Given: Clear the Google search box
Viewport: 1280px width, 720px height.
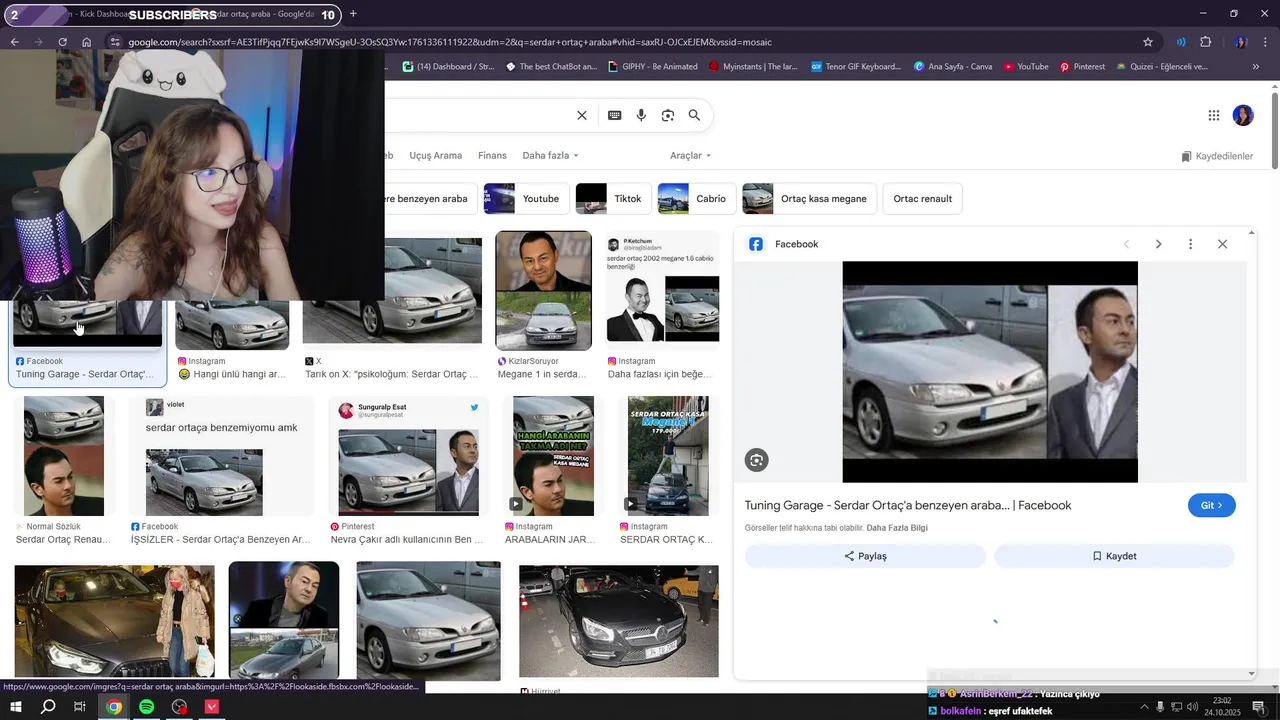Looking at the screenshot, I should click(x=582, y=115).
